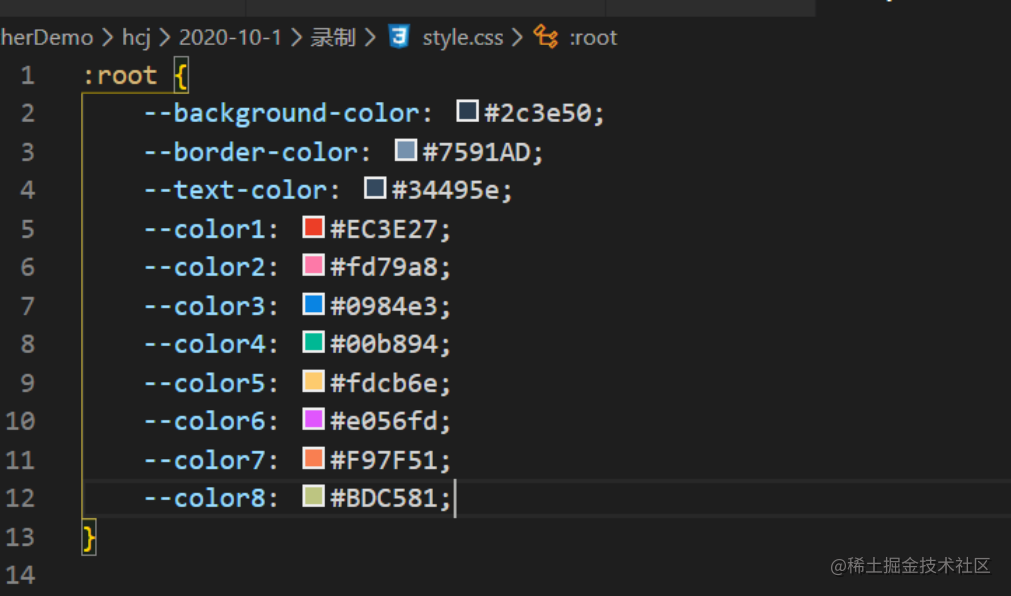The width and height of the screenshot is (1011, 596).
Task: Click the pink swatch next to --color2
Action: point(314,266)
